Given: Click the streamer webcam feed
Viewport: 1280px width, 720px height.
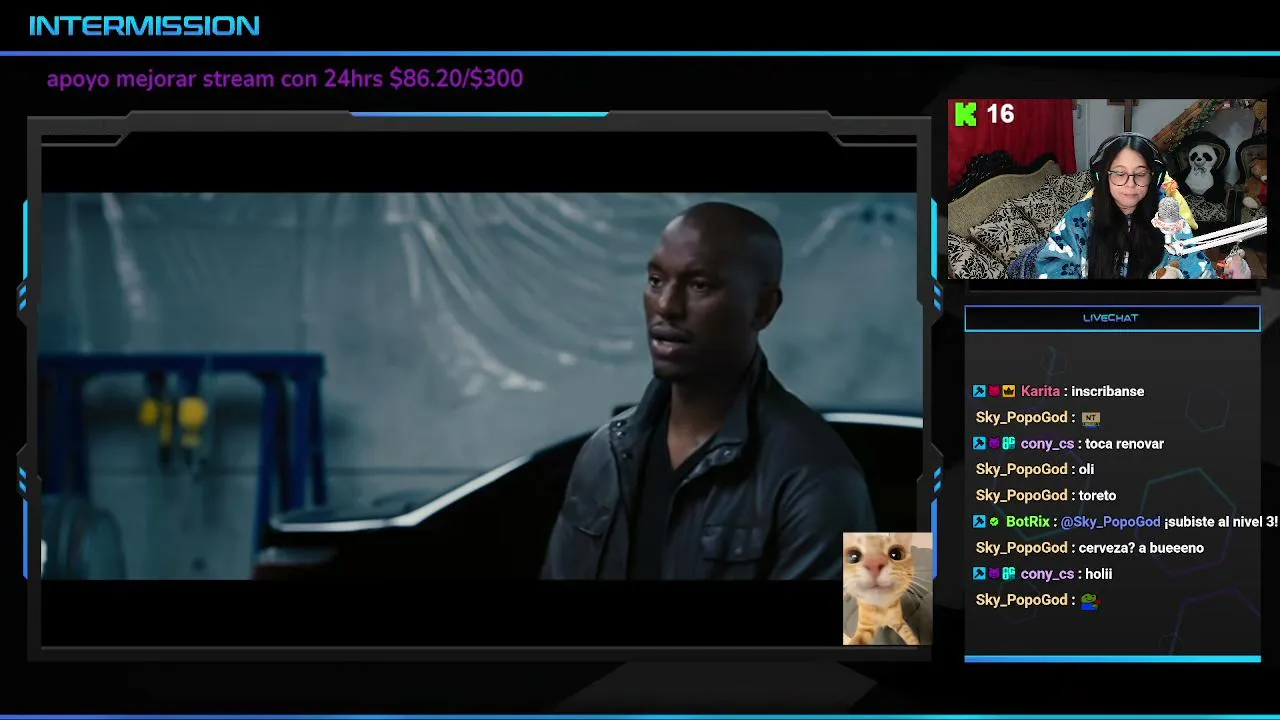Looking at the screenshot, I should [x=1107, y=189].
